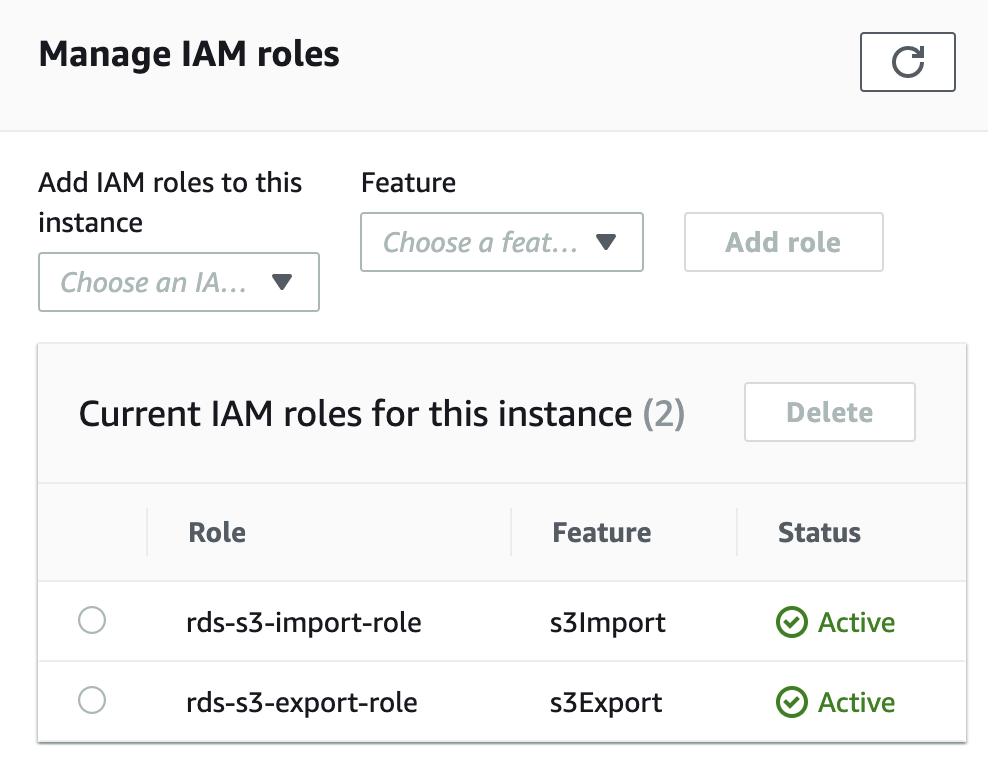Click the roles count (2) indicator

coord(663,413)
